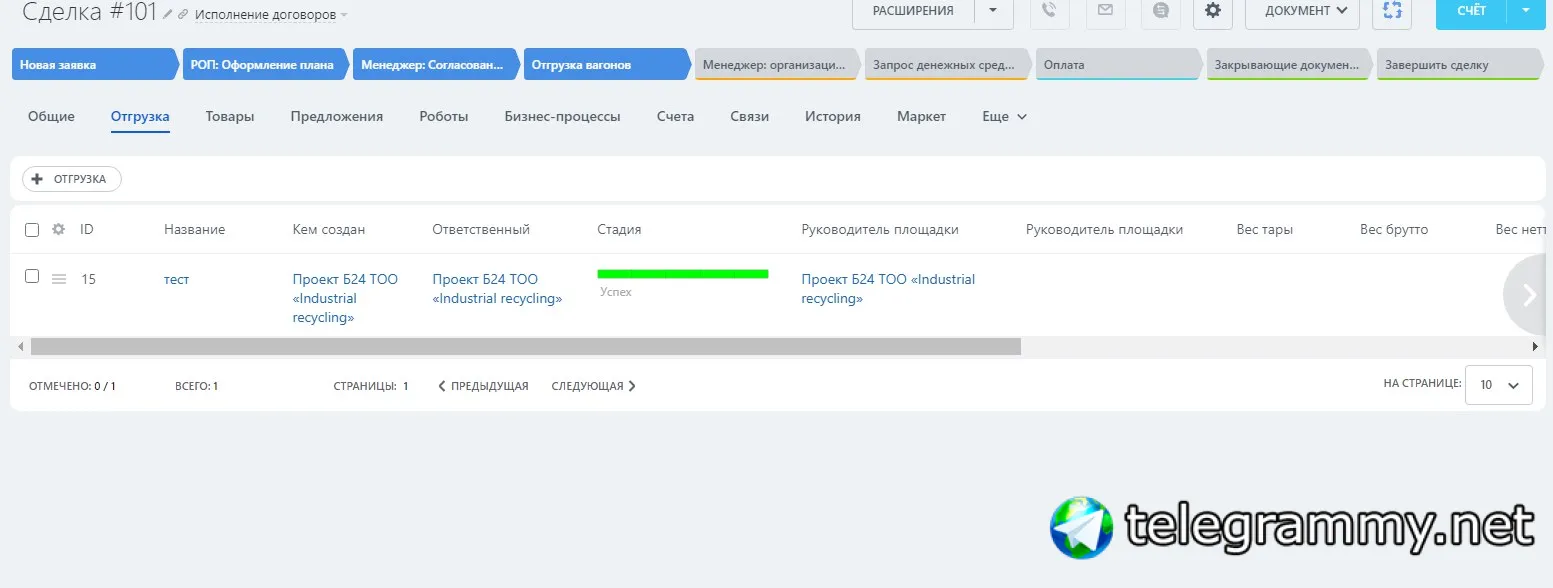Select the Завершить сделку stage
This screenshot has height=588, width=1553.
pos(1460,64)
